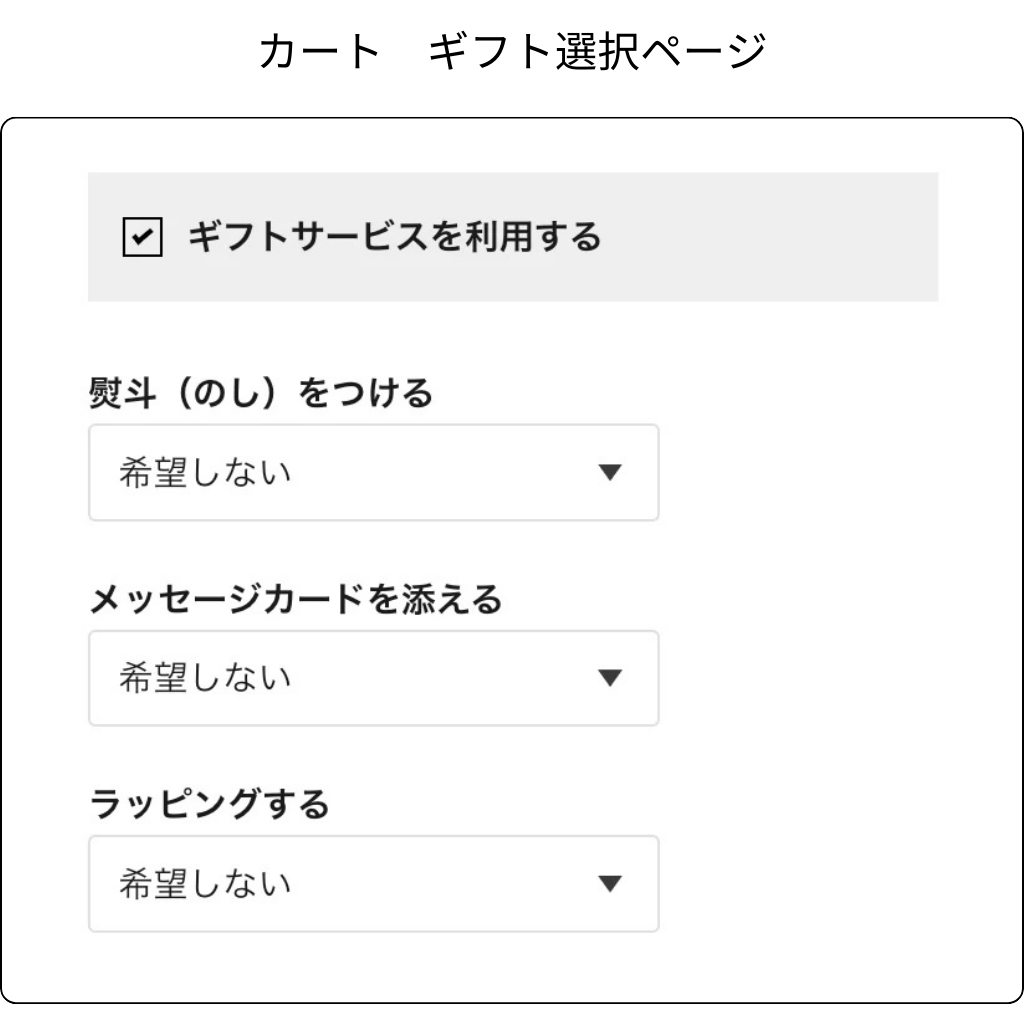Click the ギフトサービスを利用する label text
The width and height of the screenshot is (1024, 1024).
pyautogui.click(x=394, y=238)
